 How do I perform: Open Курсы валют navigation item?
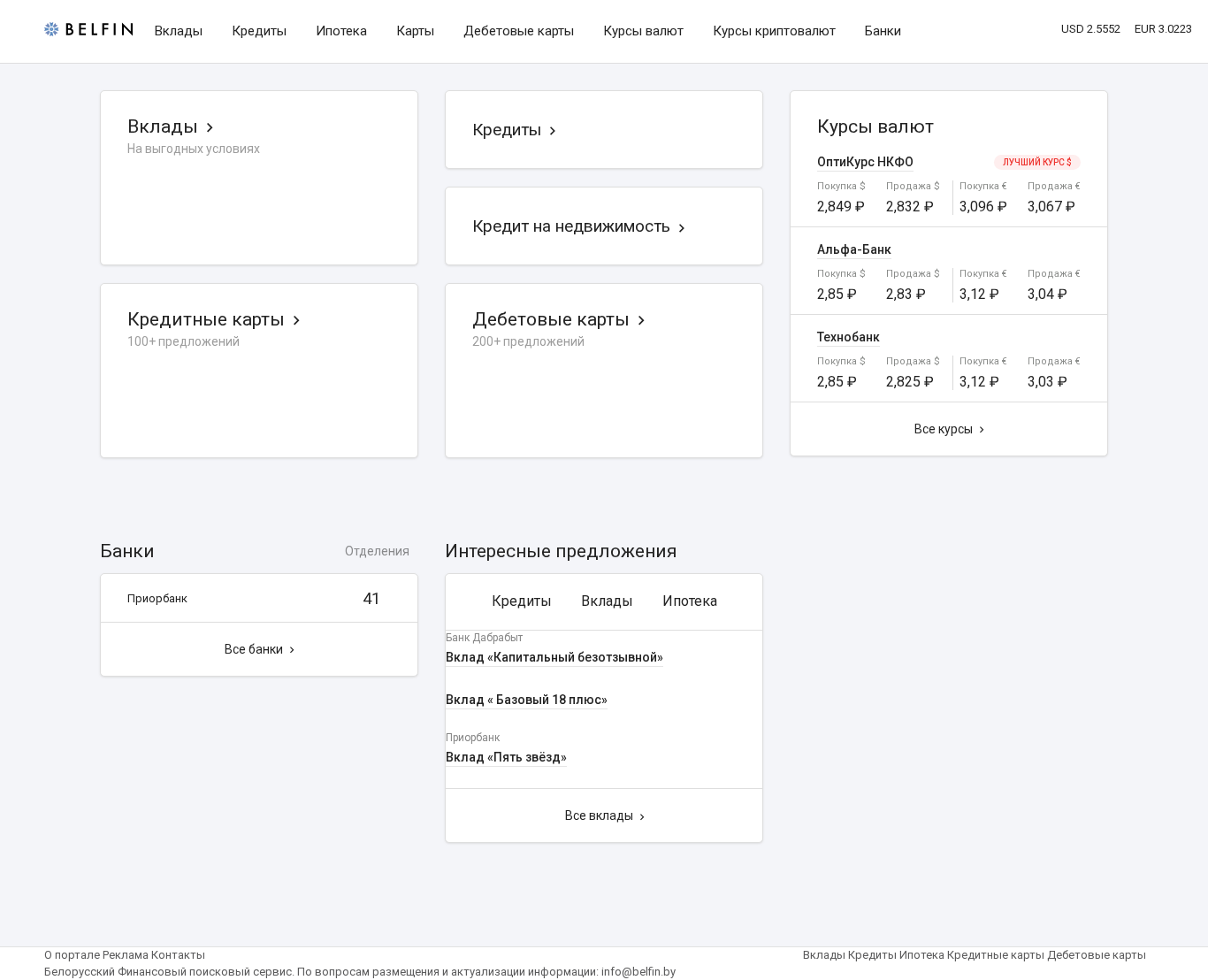(644, 31)
